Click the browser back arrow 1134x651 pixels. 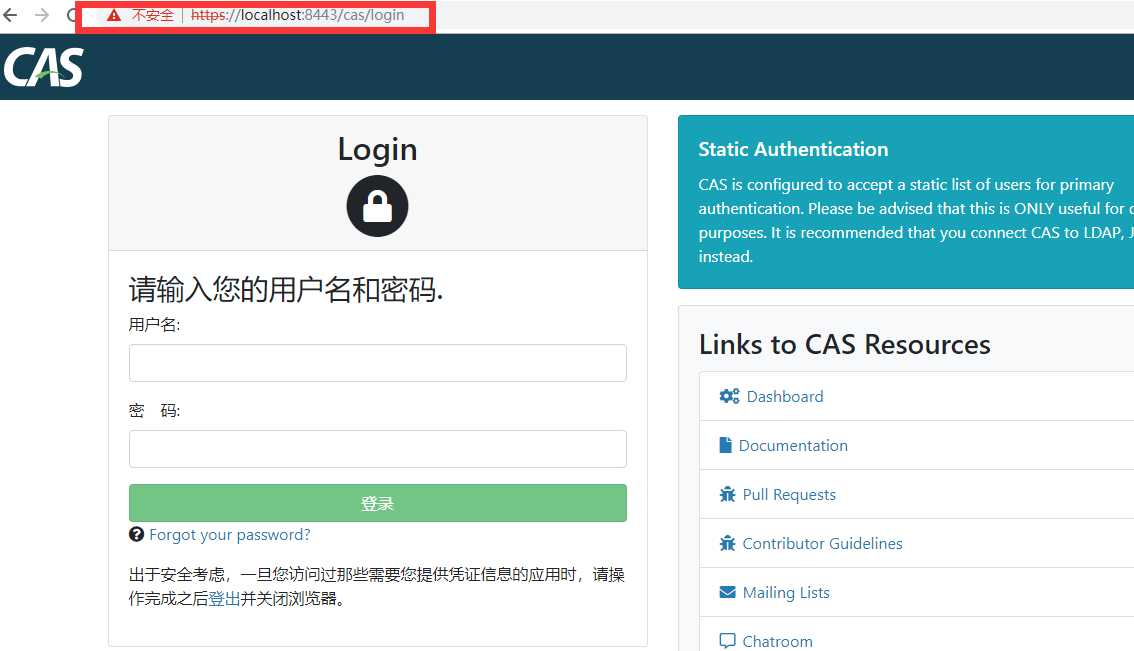coord(10,15)
